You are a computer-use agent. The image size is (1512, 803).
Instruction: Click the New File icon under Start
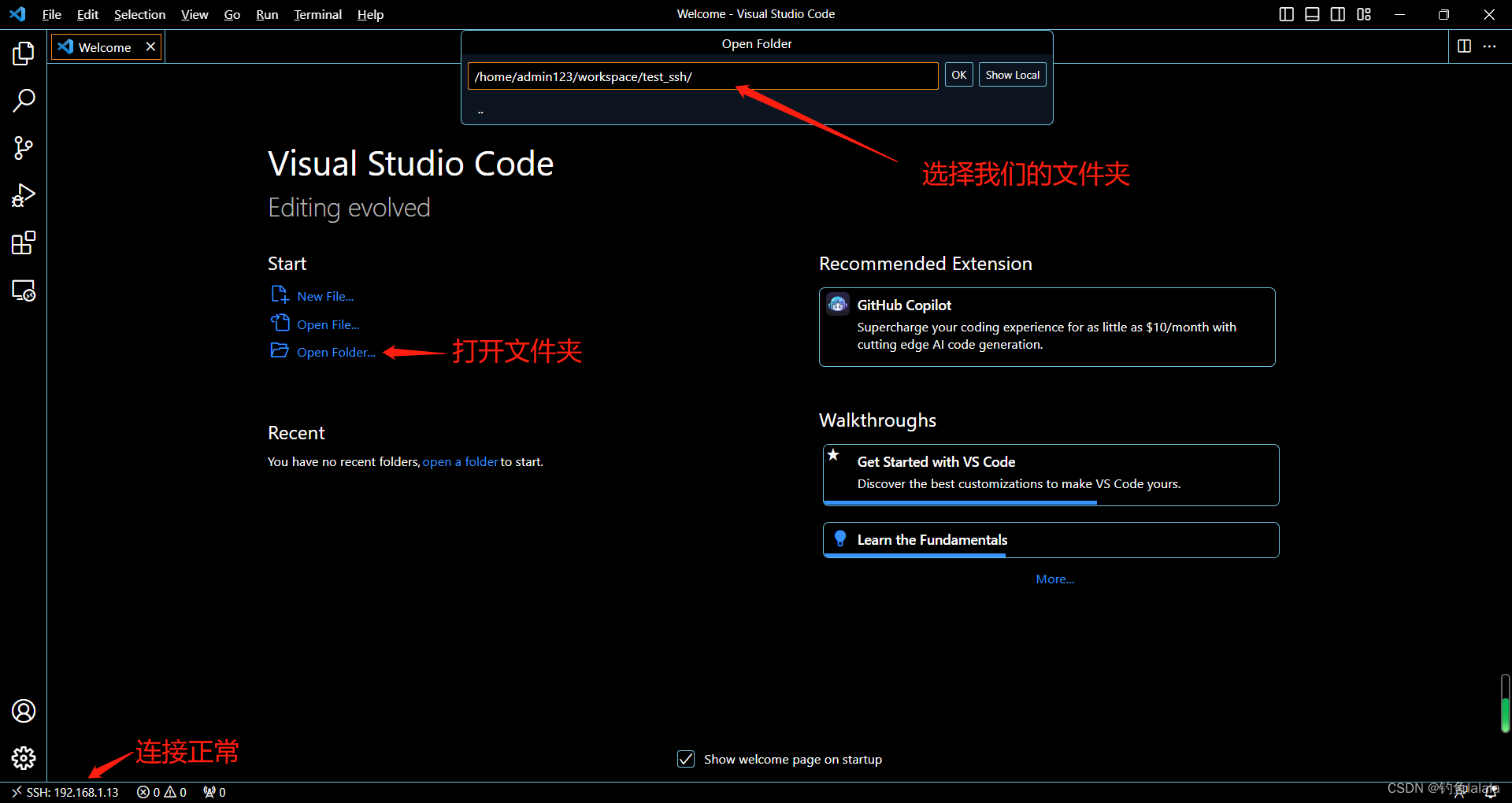(x=280, y=294)
